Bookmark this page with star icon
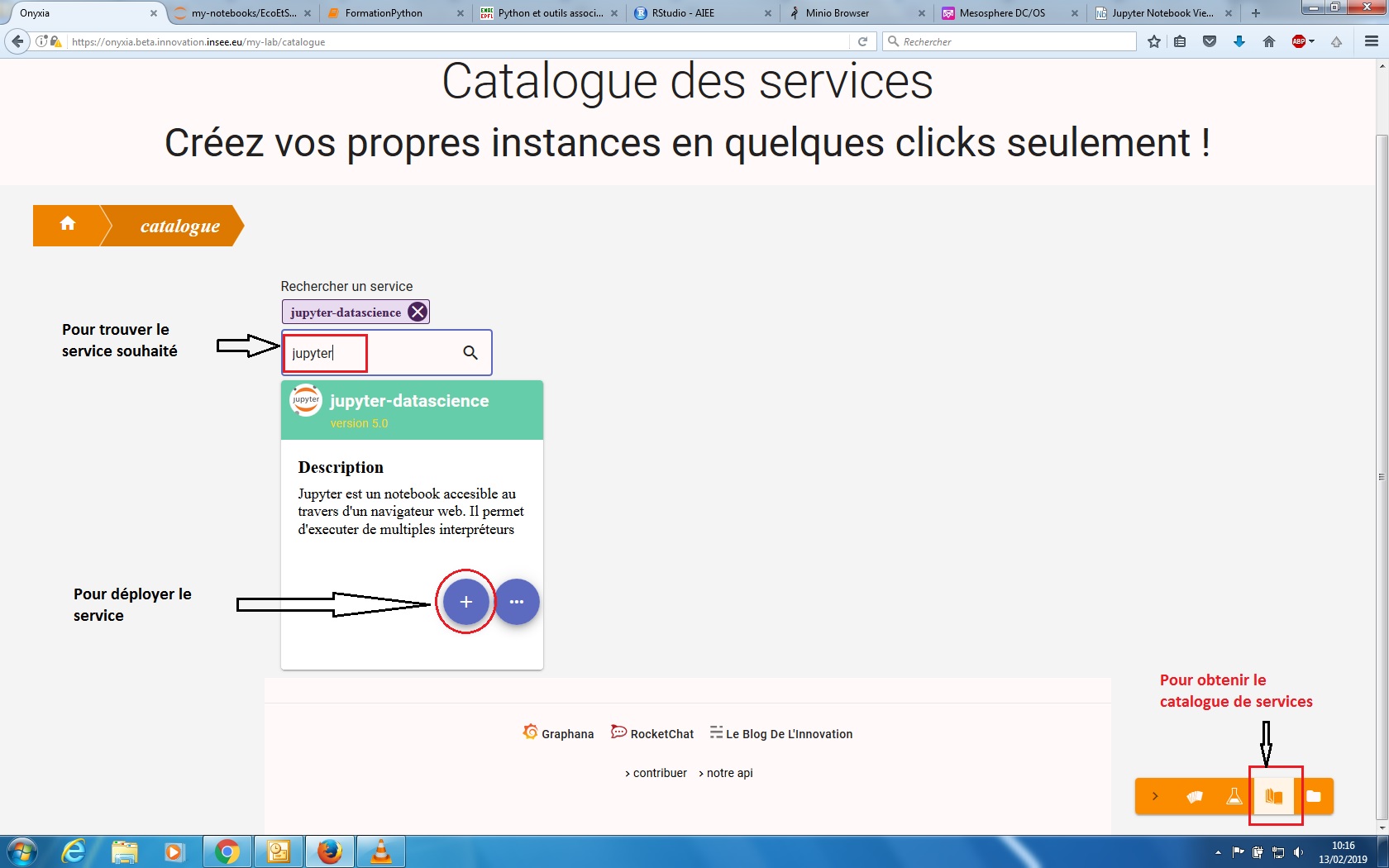1389x868 pixels. (x=1154, y=41)
